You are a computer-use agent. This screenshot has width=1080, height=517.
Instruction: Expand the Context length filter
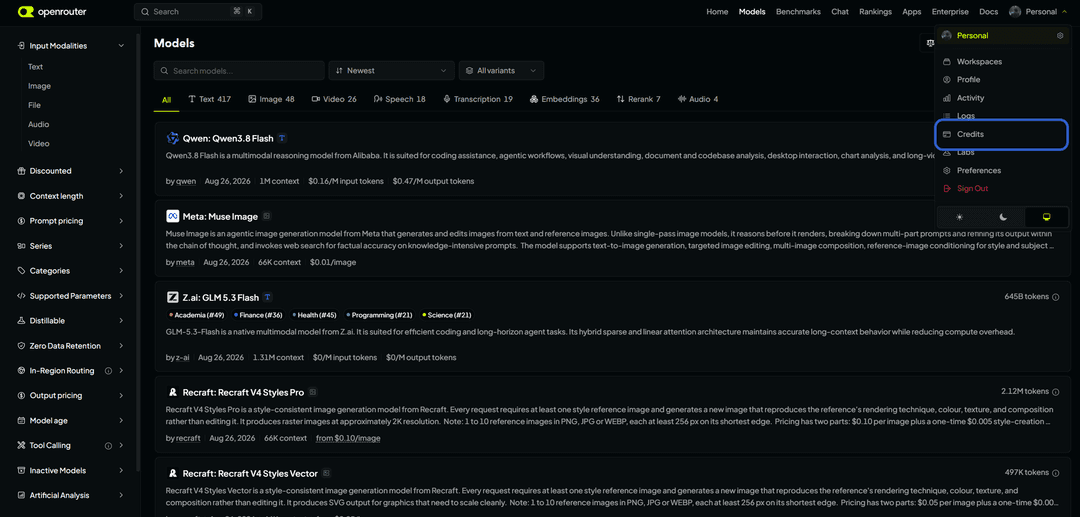[71, 196]
